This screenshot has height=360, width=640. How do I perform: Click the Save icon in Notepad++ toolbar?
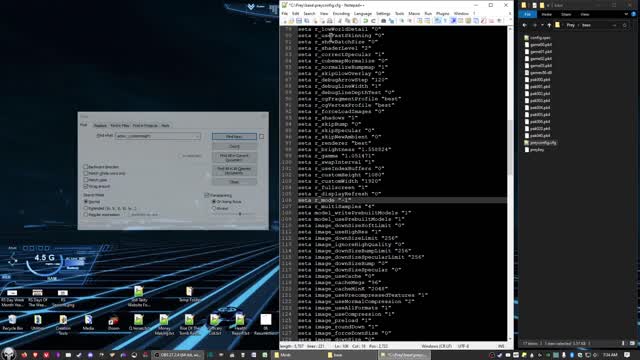[x=299, y=21]
